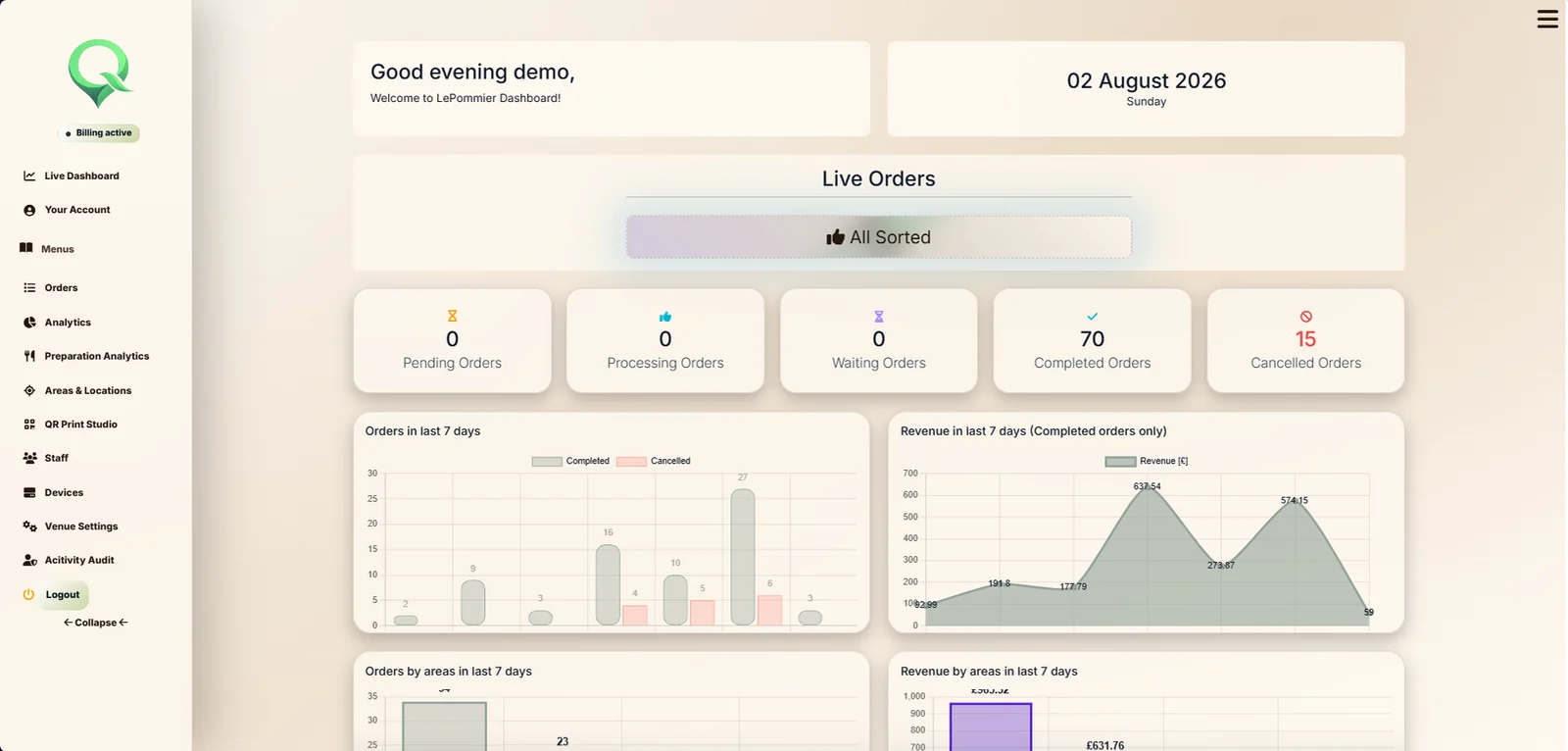Click 'Orders by areas in last 7 days' title
Screen dimensions: 1568x751
pos(448,672)
